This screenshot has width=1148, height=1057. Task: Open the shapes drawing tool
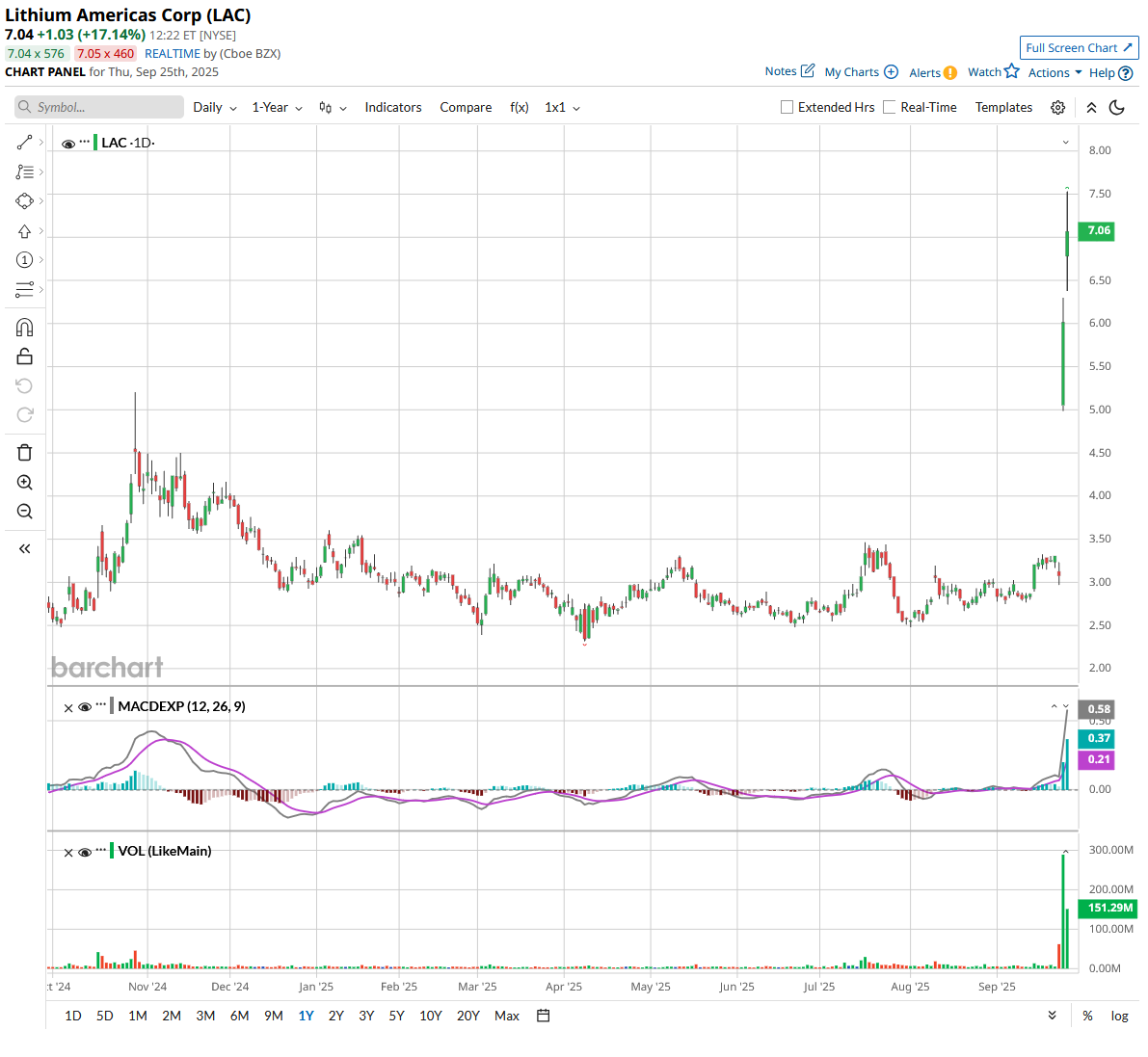[x=24, y=201]
